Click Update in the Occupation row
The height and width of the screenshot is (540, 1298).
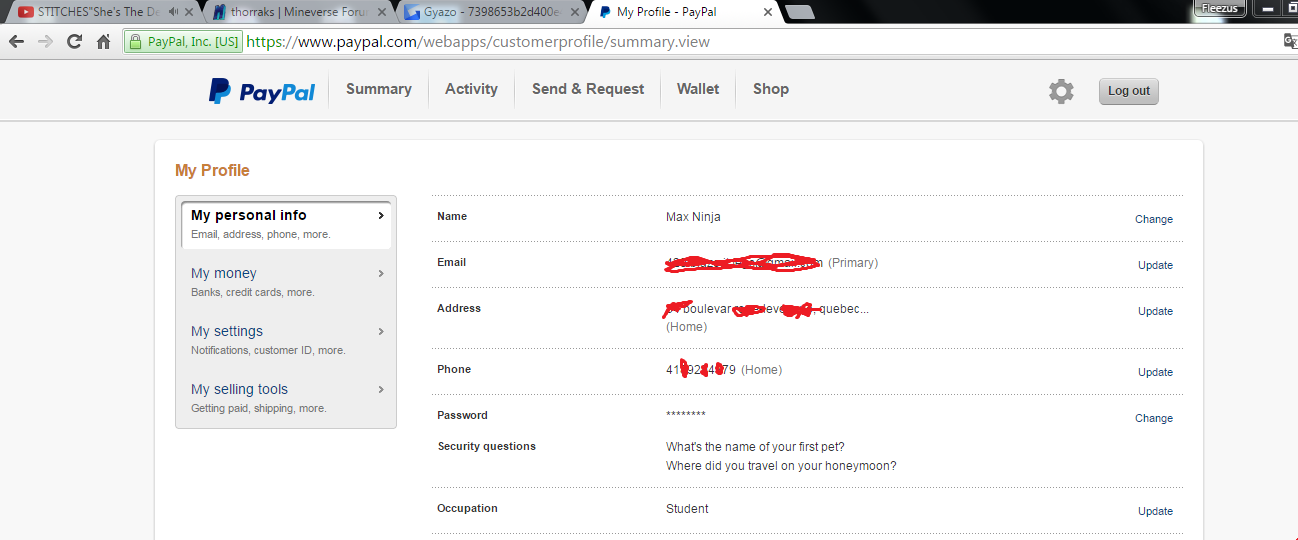coord(1155,511)
